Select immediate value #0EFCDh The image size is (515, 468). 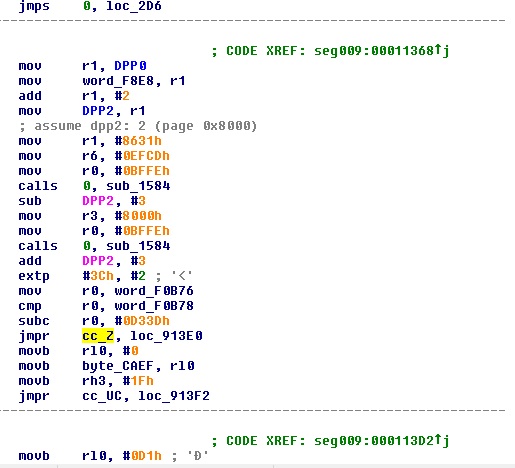tap(142, 156)
